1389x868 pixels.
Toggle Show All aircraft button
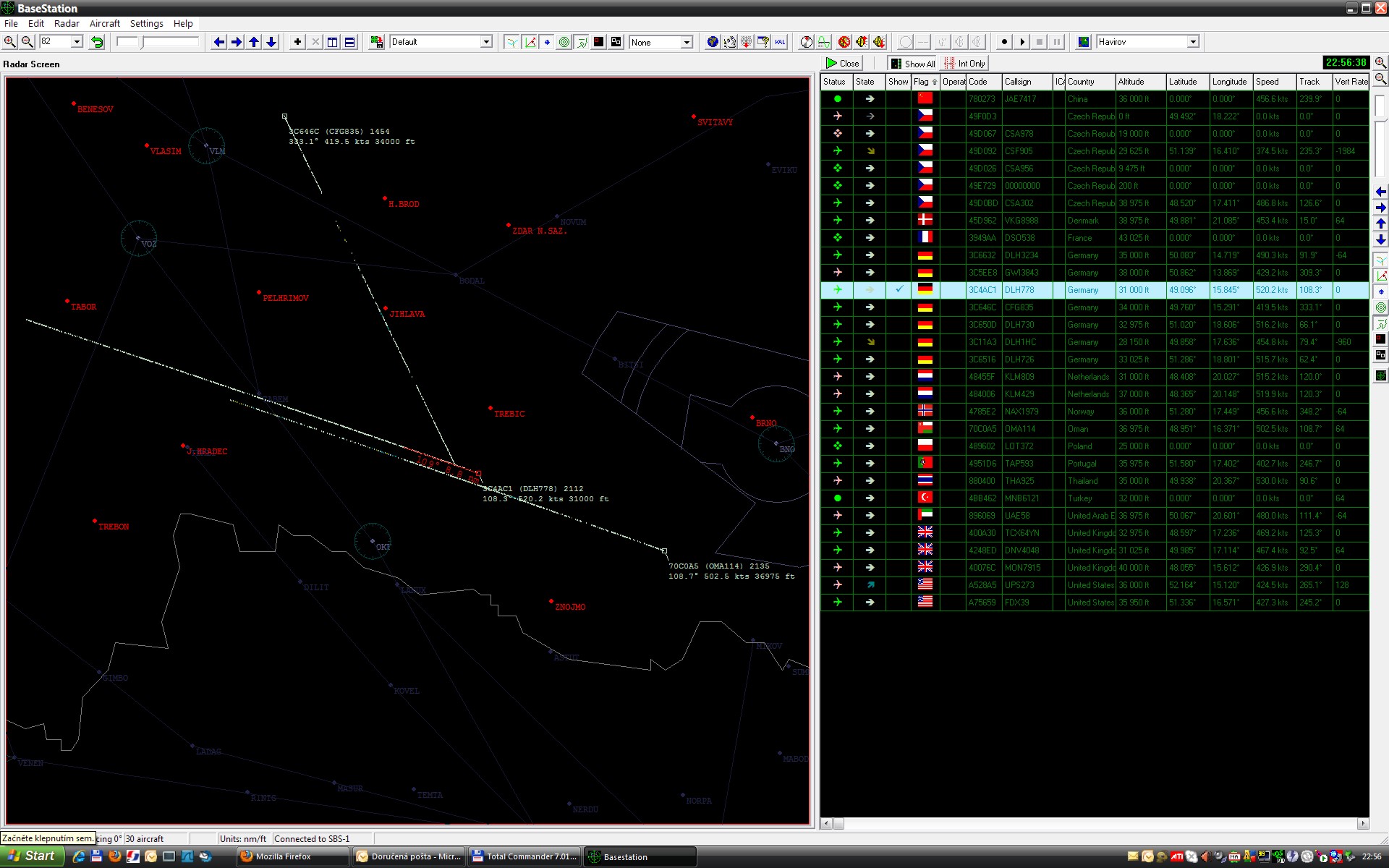[912, 64]
